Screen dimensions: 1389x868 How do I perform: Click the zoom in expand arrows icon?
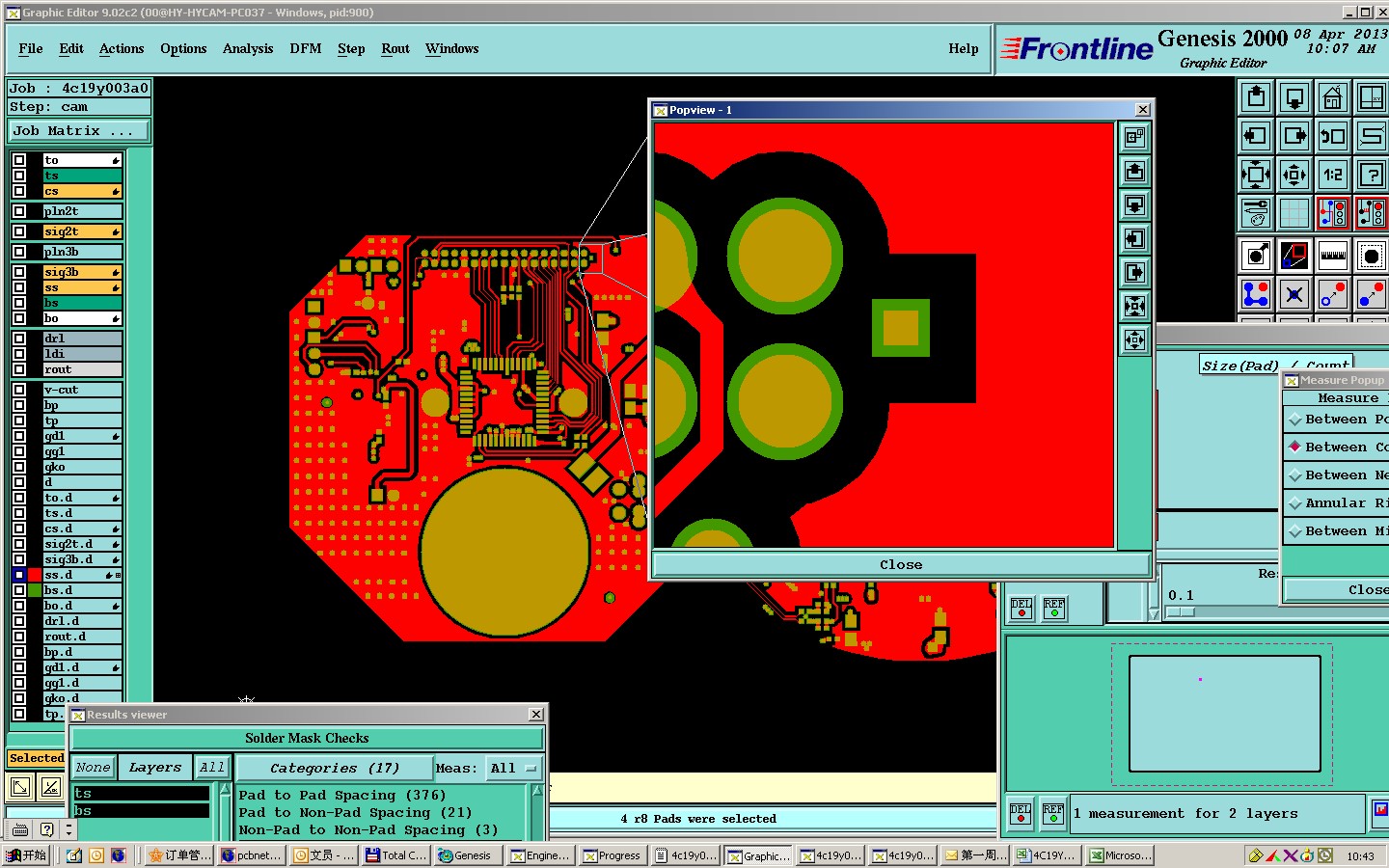(x=1256, y=175)
